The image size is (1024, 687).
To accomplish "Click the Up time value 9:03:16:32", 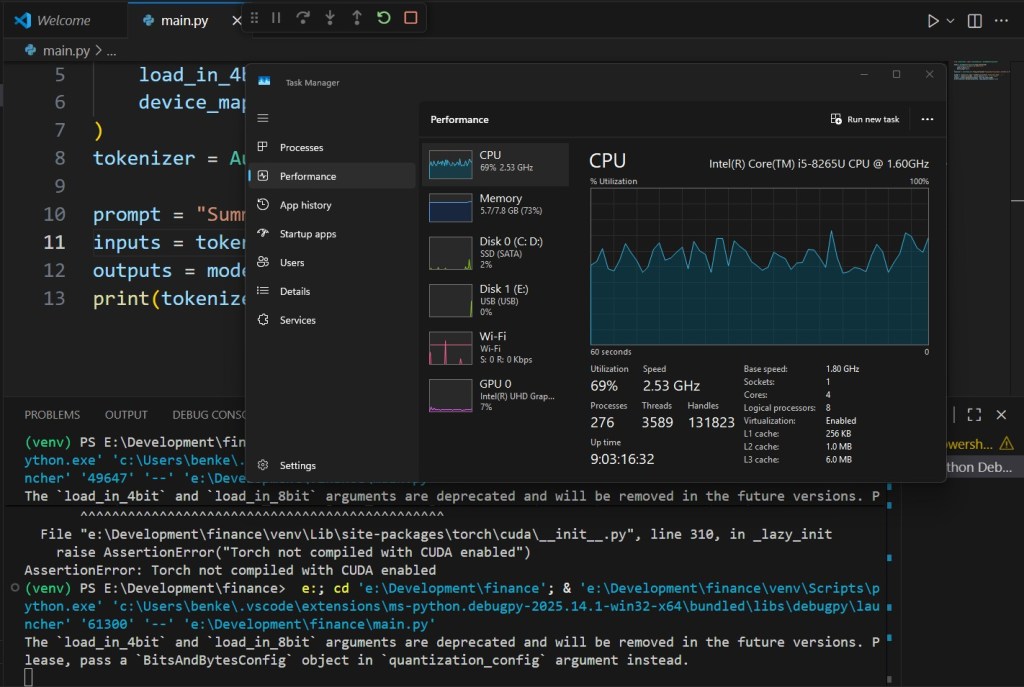I will pyautogui.click(x=622, y=459).
